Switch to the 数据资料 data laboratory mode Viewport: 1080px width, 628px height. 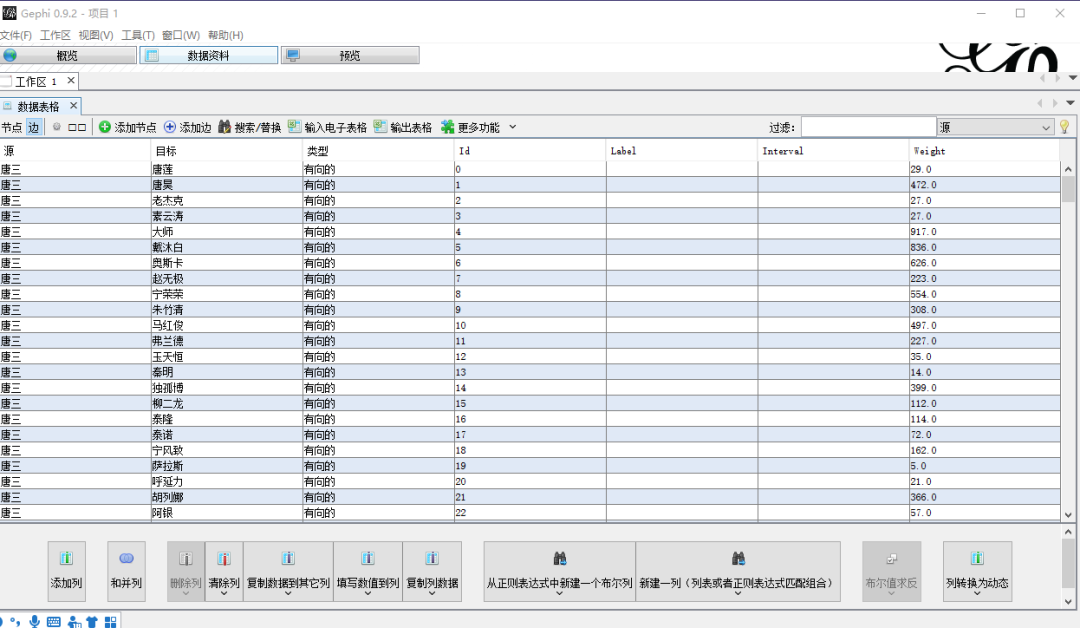click(209, 55)
